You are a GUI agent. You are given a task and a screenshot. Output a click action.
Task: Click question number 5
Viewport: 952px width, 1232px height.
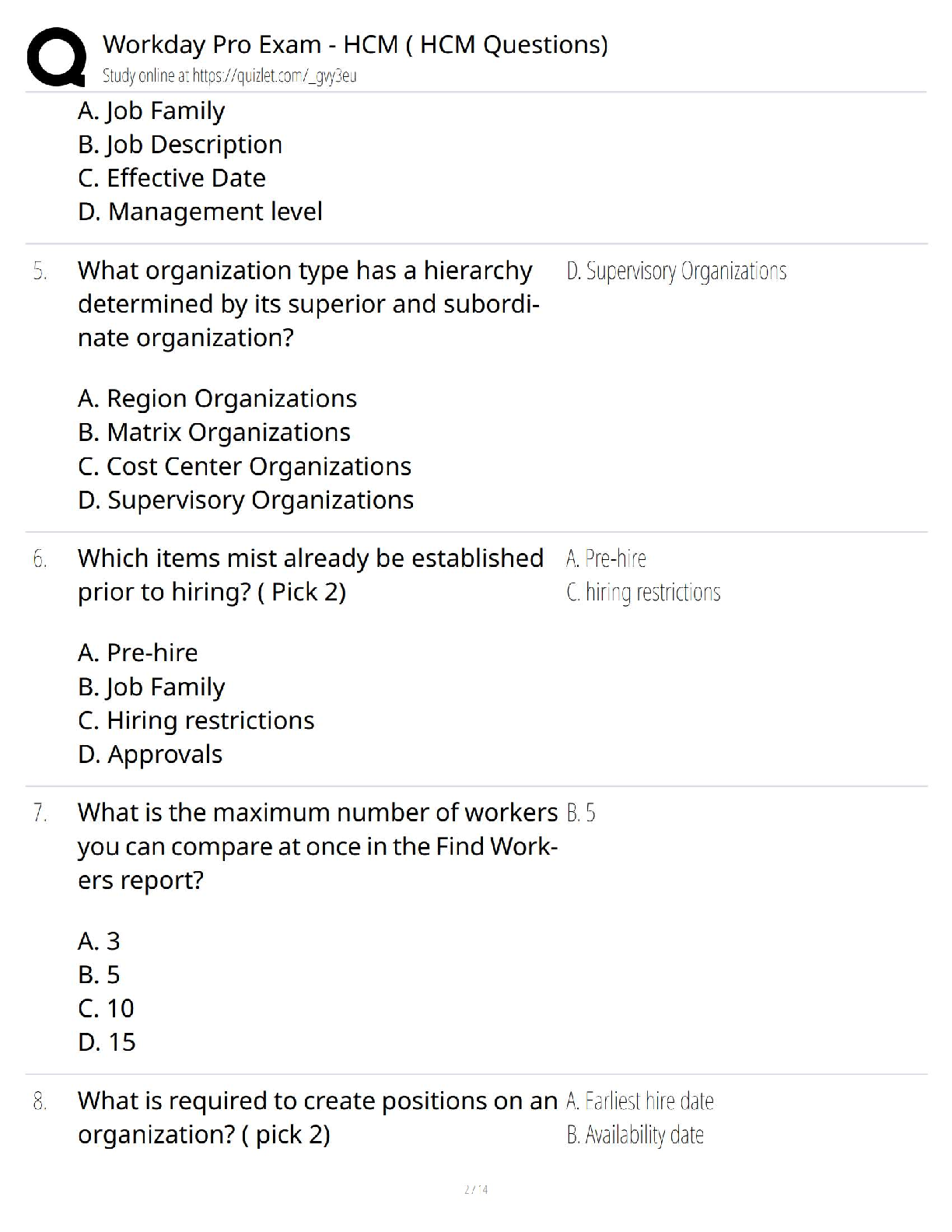40,271
